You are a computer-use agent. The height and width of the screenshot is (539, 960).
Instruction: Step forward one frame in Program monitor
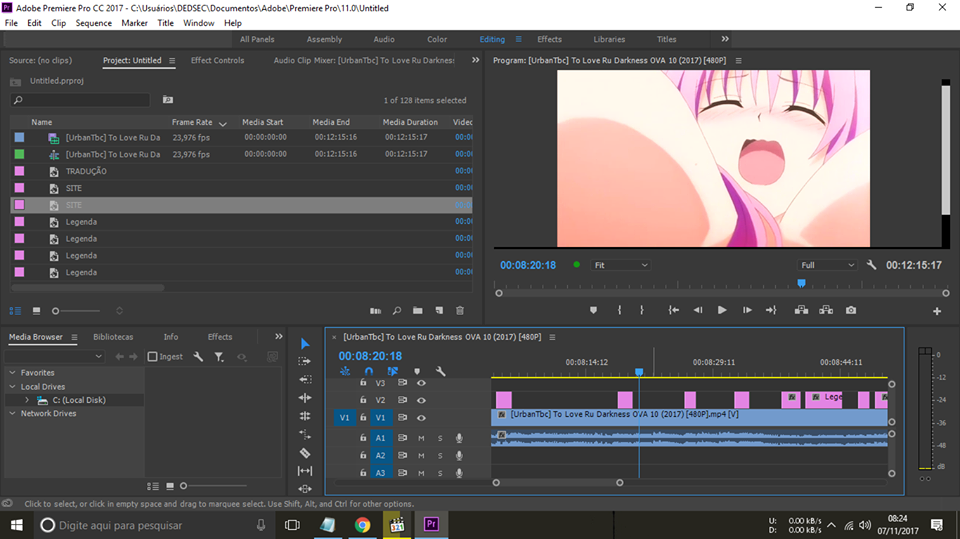pyautogui.click(x=747, y=311)
